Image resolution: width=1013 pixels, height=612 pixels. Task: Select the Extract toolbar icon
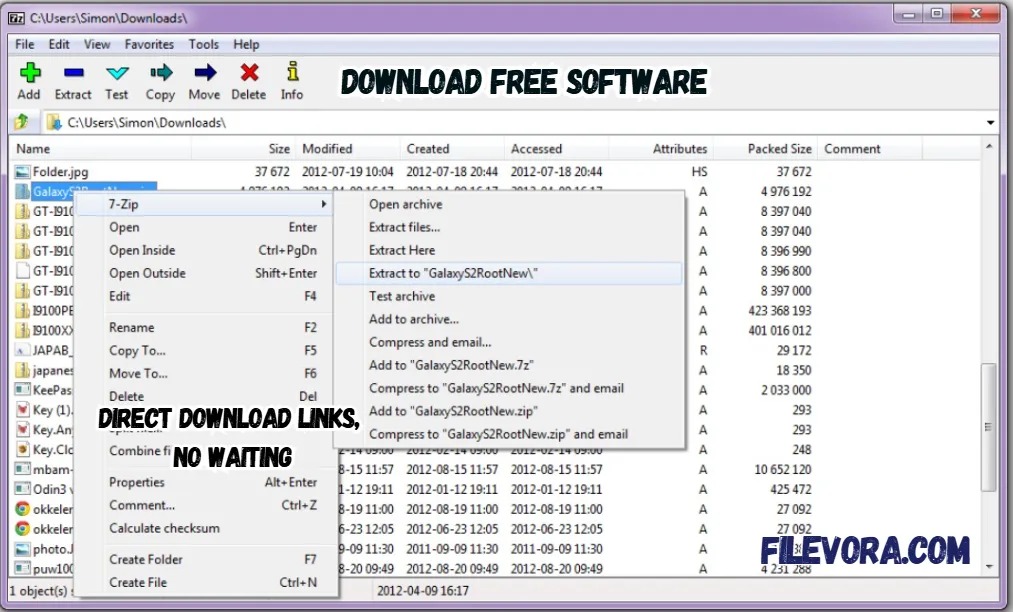[x=72, y=80]
